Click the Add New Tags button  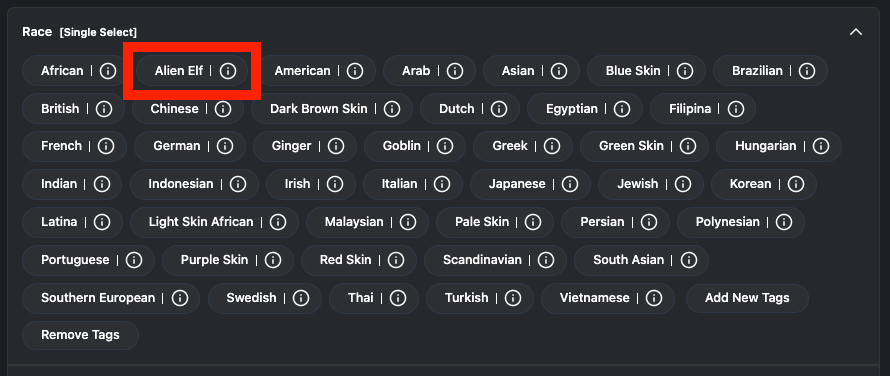[x=747, y=298]
